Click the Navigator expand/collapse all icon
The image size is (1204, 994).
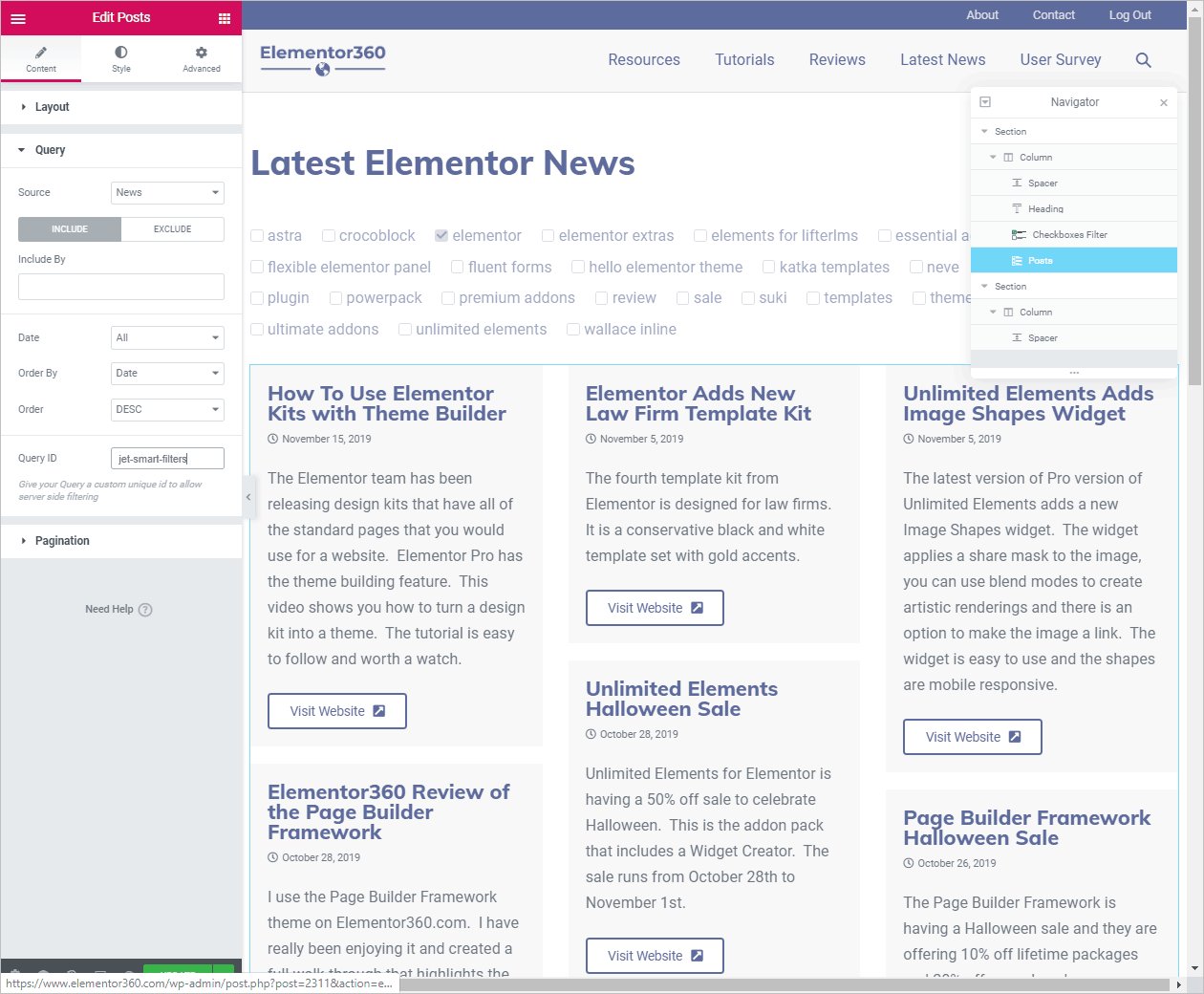coord(985,102)
